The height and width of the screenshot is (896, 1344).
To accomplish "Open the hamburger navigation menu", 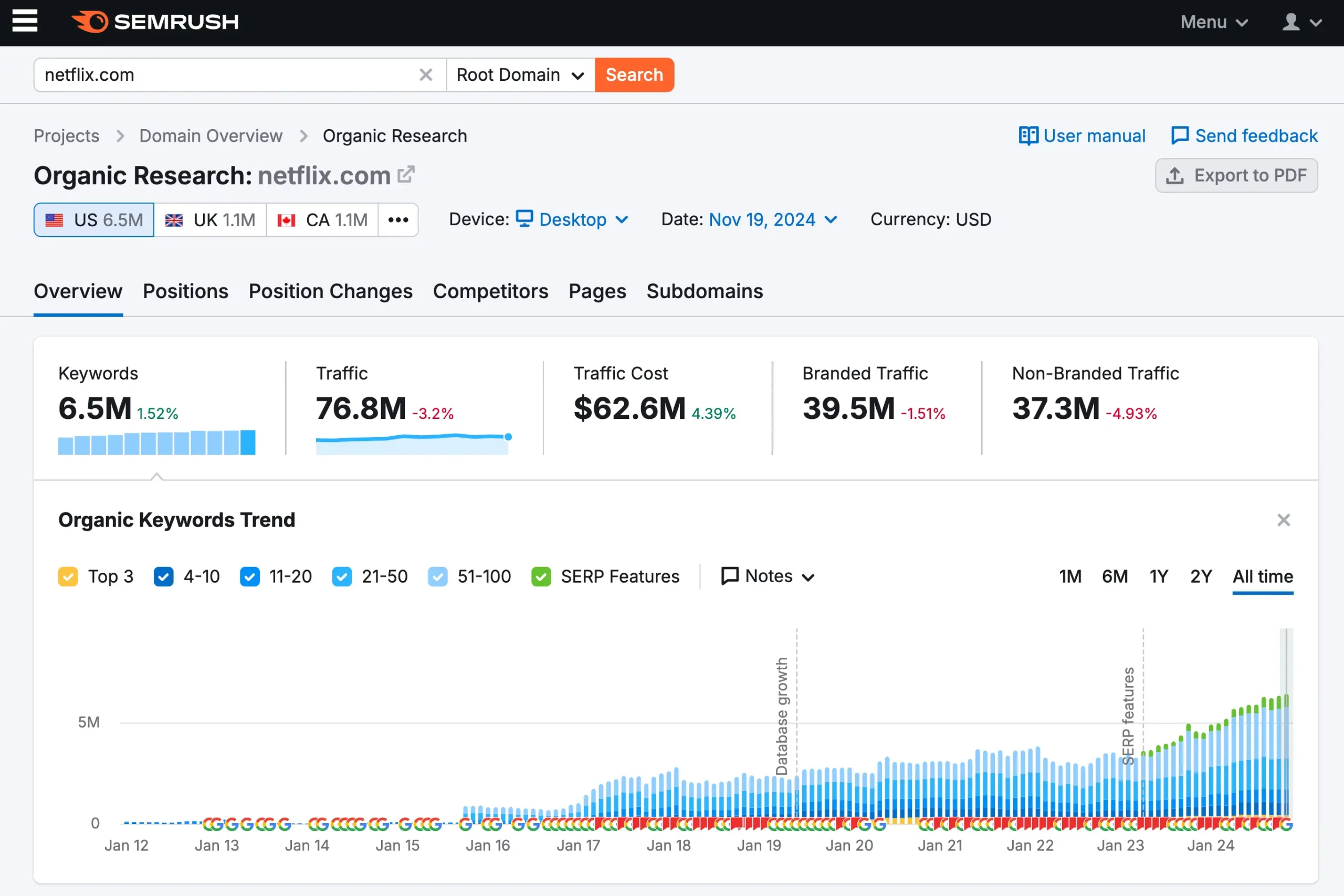I will pos(25,21).
